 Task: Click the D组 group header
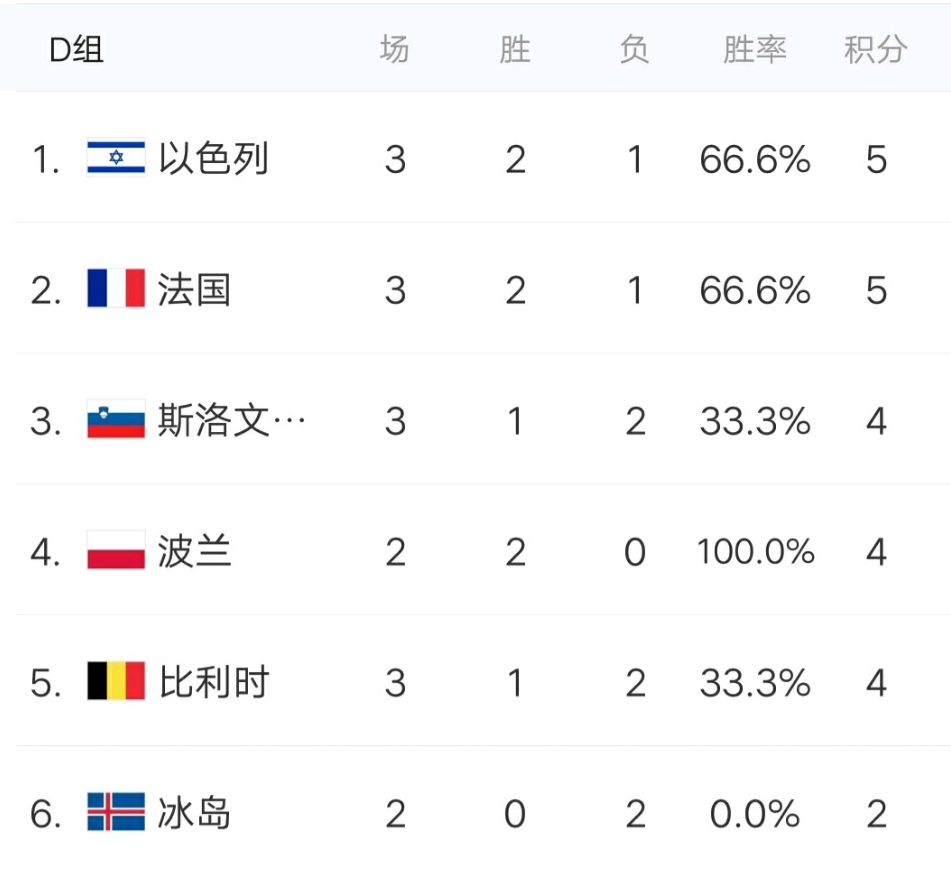(77, 49)
